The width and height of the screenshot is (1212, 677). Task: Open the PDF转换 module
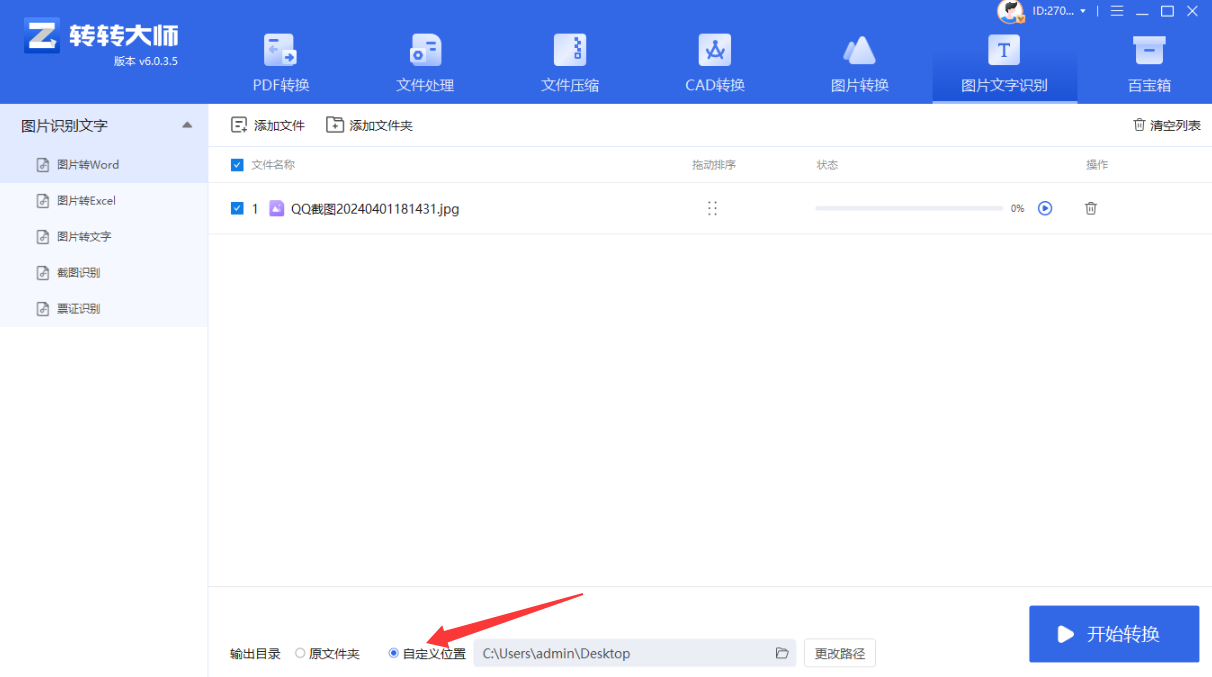(281, 63)
